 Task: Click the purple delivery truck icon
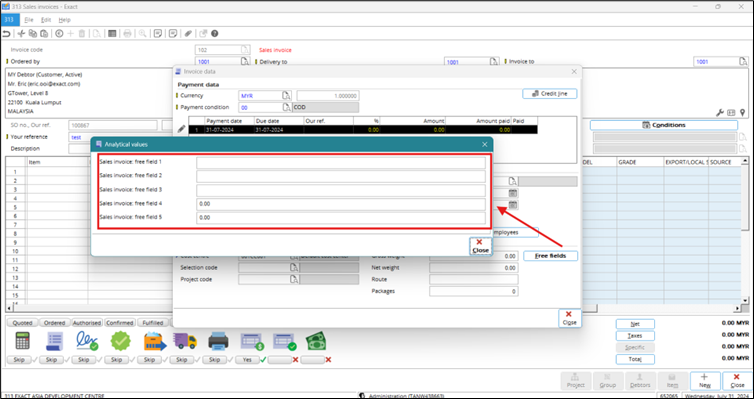(185, 341)
